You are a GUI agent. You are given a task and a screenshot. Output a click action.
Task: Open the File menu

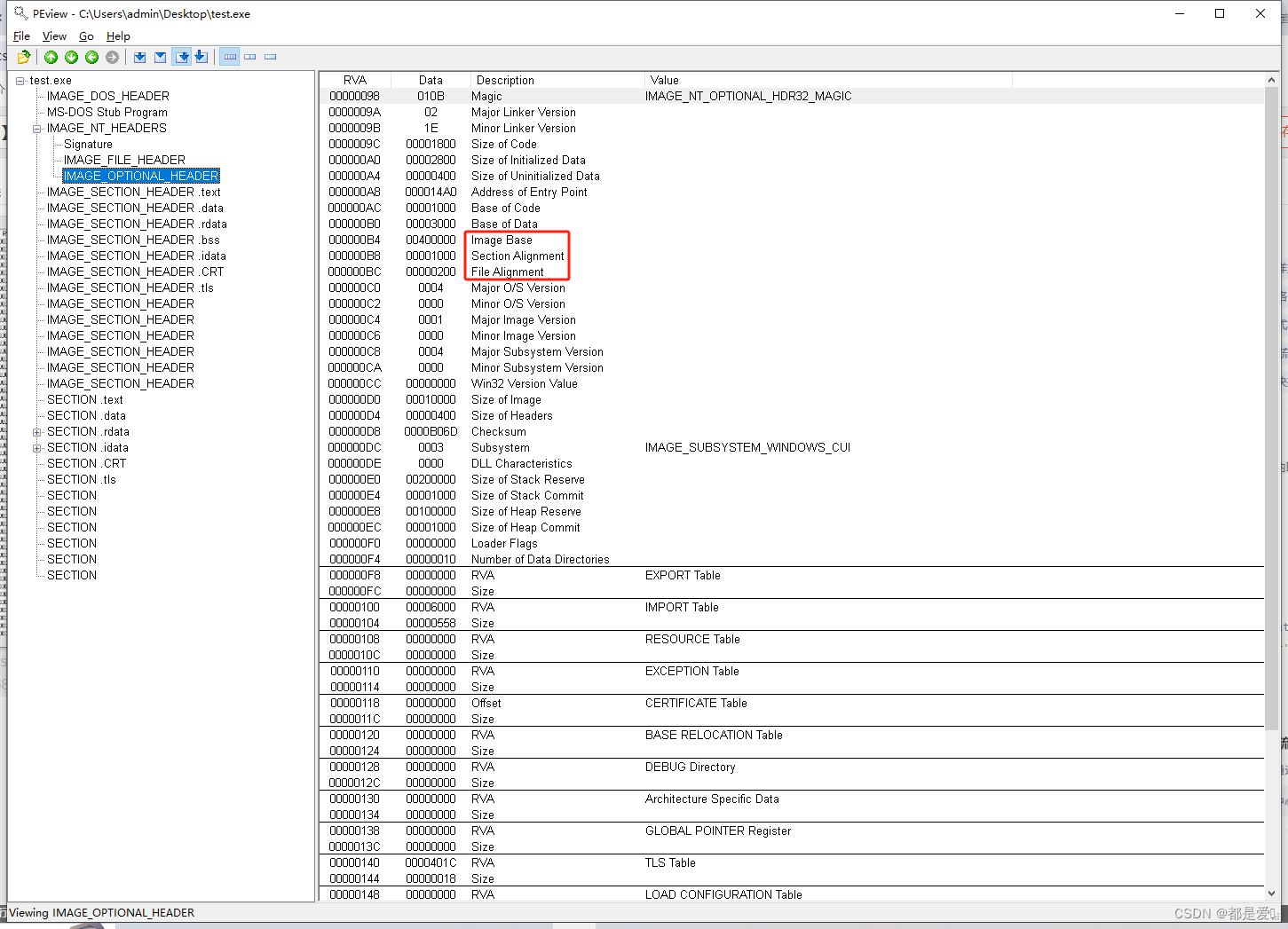[x=21, y=36]
